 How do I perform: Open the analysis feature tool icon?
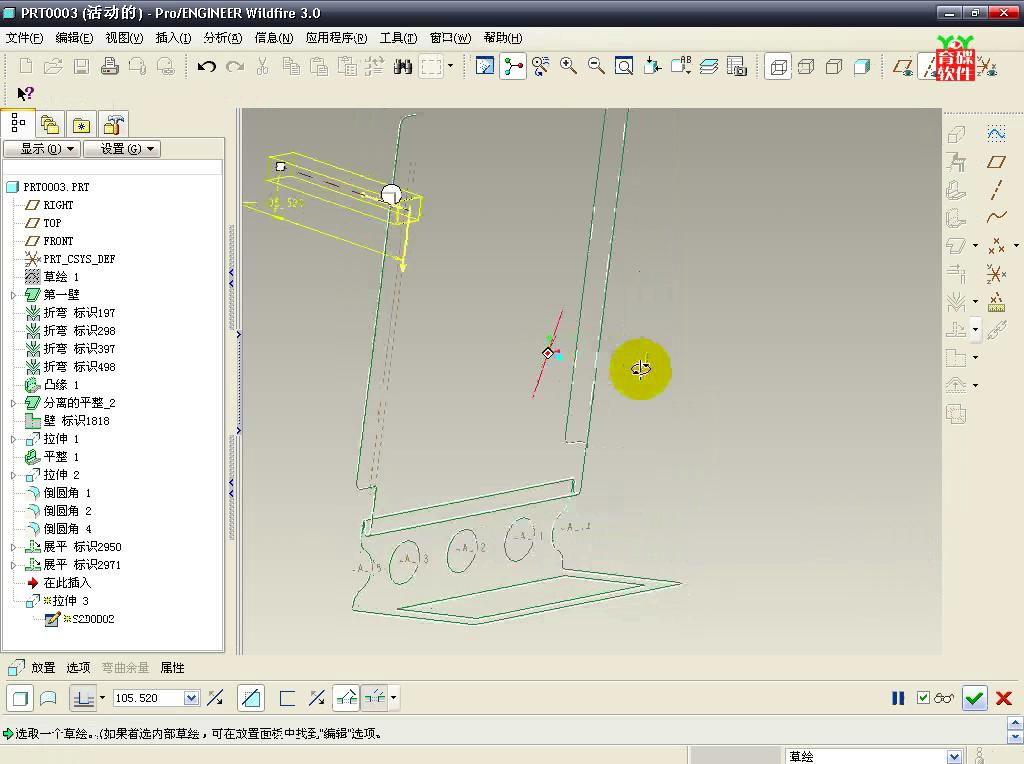pyautogui.click(x=996, y=302)
